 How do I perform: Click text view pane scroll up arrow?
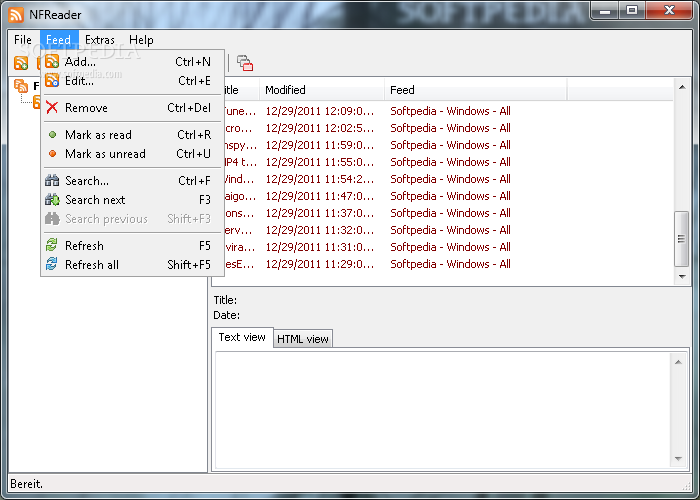point(678,362)
